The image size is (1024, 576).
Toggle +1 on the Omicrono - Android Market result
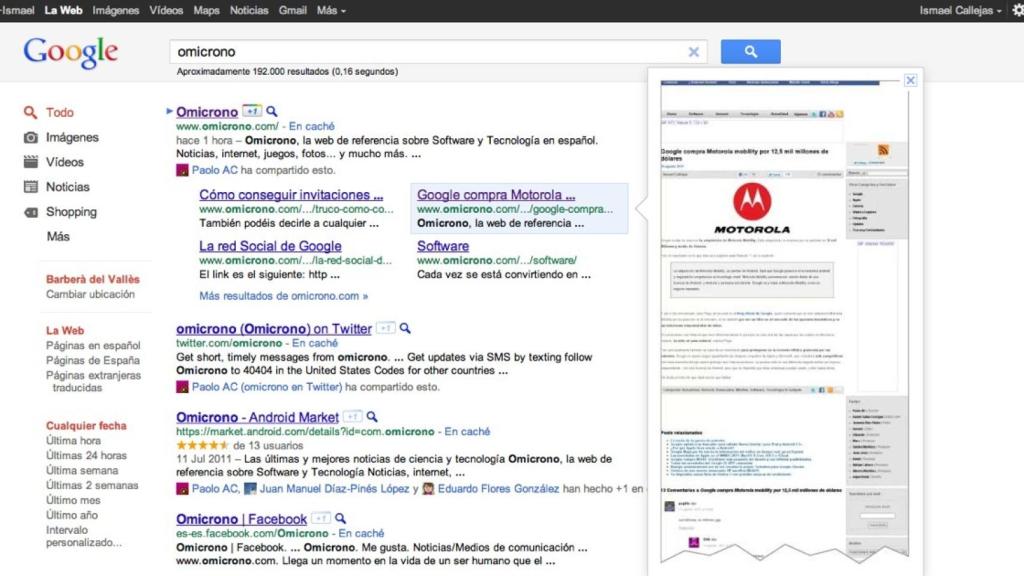[x=352, y=417]
